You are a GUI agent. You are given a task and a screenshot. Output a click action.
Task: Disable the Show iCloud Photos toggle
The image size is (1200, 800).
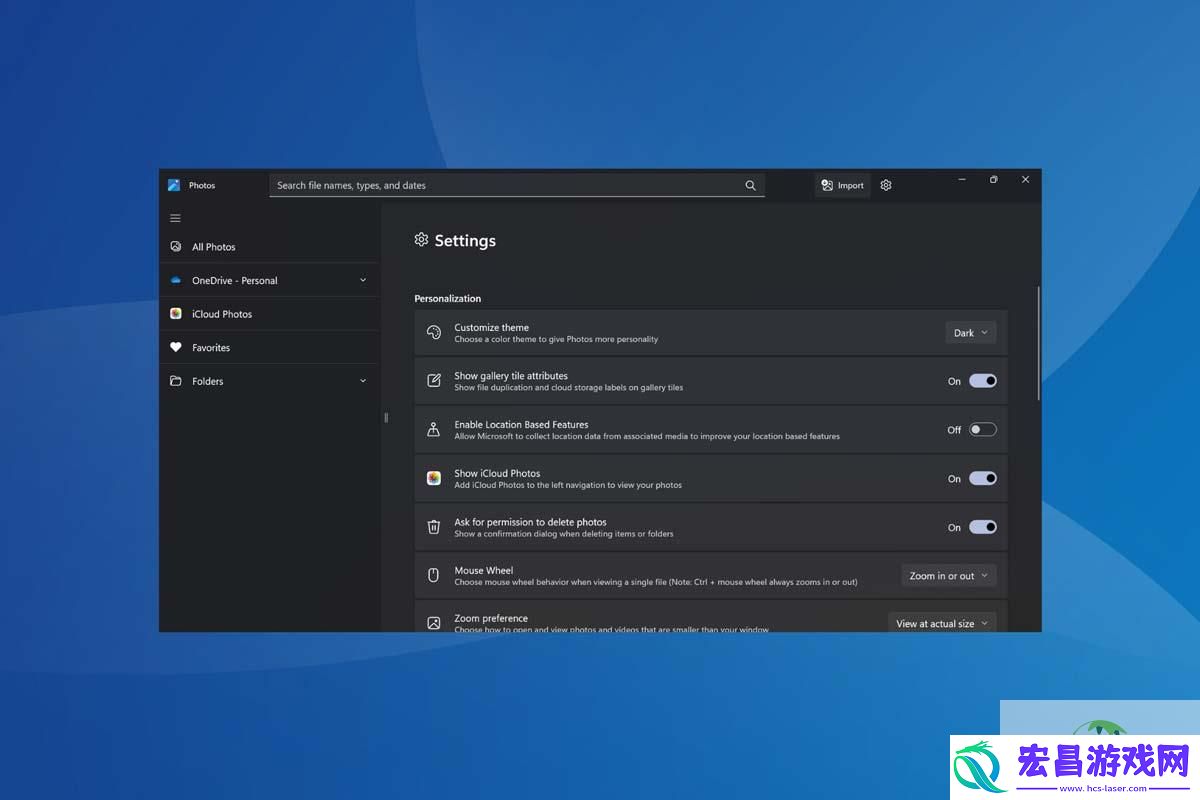coord(983,478)
